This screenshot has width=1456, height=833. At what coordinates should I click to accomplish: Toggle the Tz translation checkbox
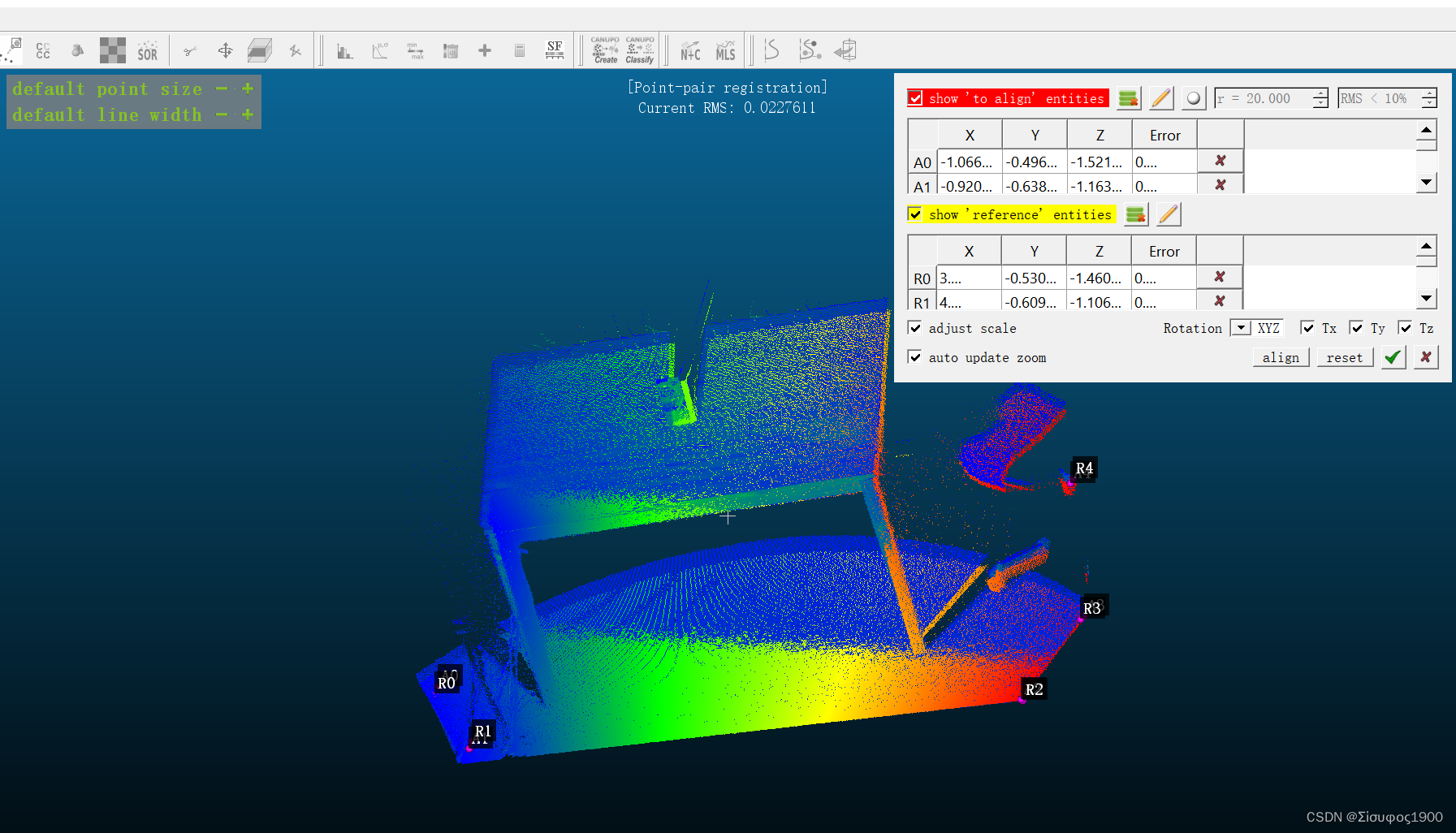tap(1405, 328)
